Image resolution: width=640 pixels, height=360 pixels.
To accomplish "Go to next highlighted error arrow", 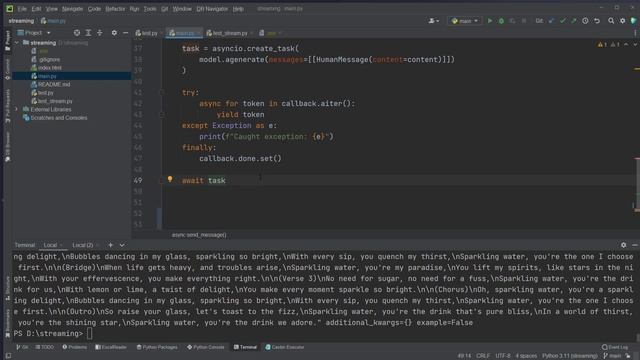I will 635,44.
